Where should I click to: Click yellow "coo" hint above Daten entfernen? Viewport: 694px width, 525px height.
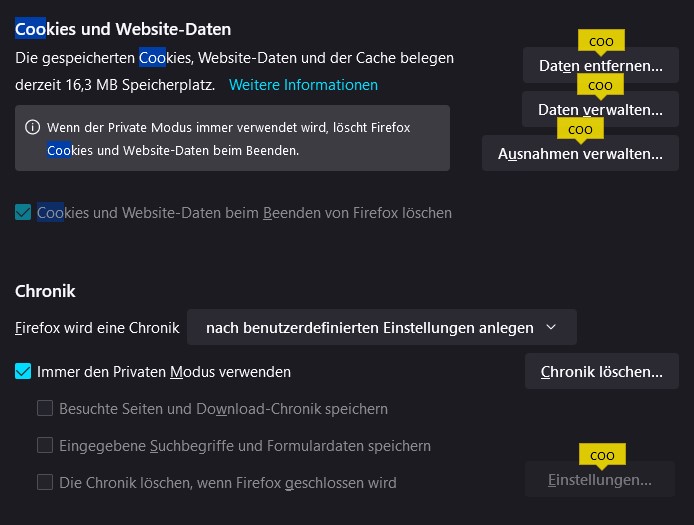601,41
